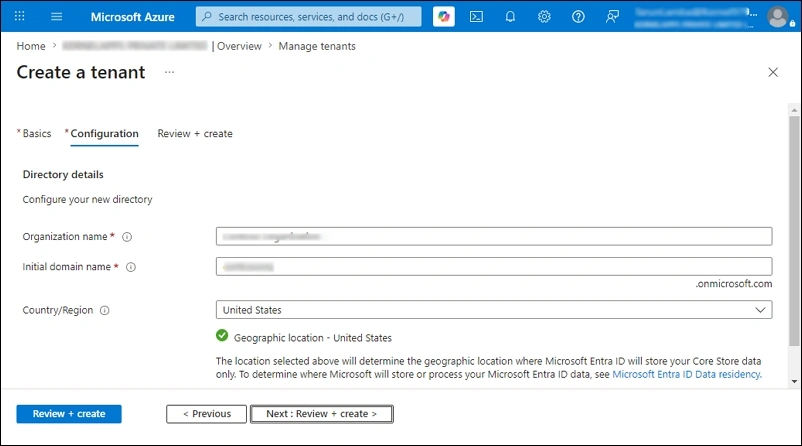Open the account avatar menu
802x446 pixels.
pos(778,16)
